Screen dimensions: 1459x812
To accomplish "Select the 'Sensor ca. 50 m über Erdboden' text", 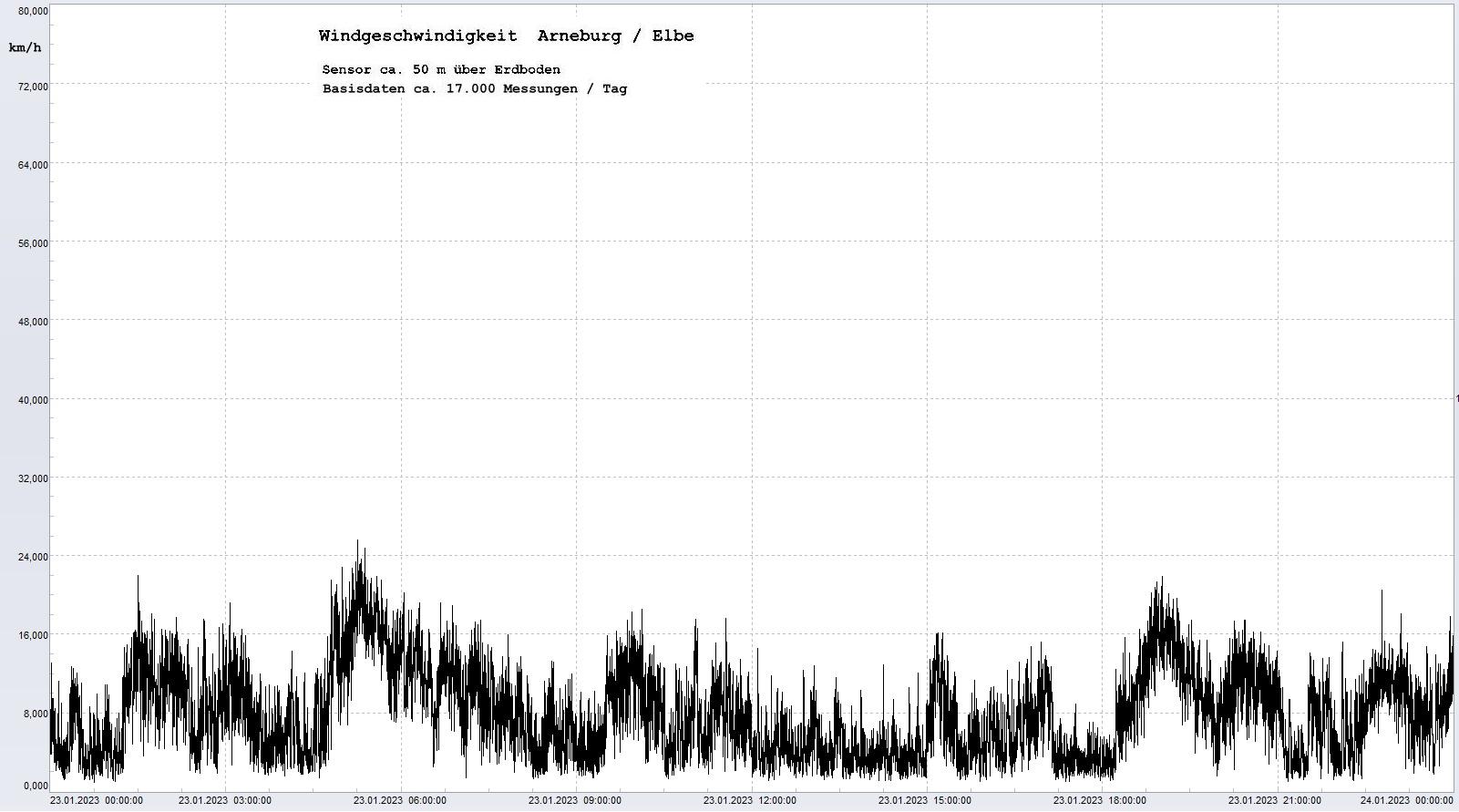I will coord(441,70).
